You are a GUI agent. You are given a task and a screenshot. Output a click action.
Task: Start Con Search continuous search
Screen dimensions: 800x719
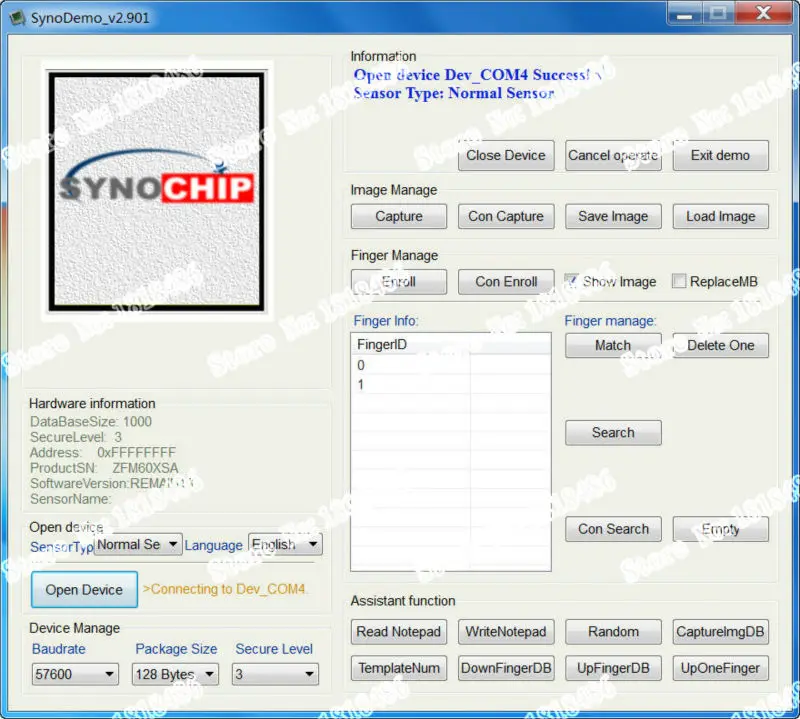point(613,529)
